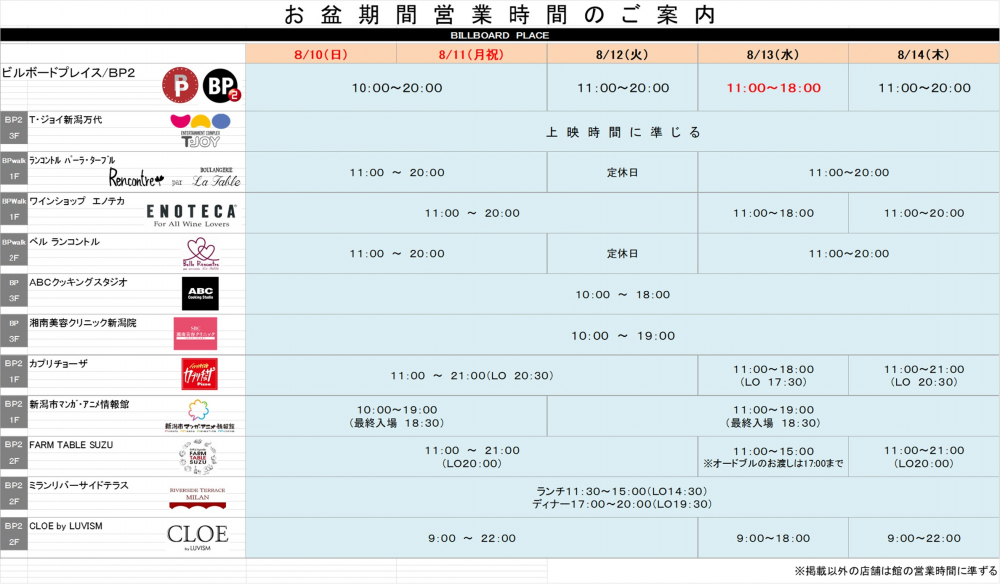Click the Riverside Terrace Milan logo
The height and width of the screenshot is (584, 1000).
pos(198,497)
